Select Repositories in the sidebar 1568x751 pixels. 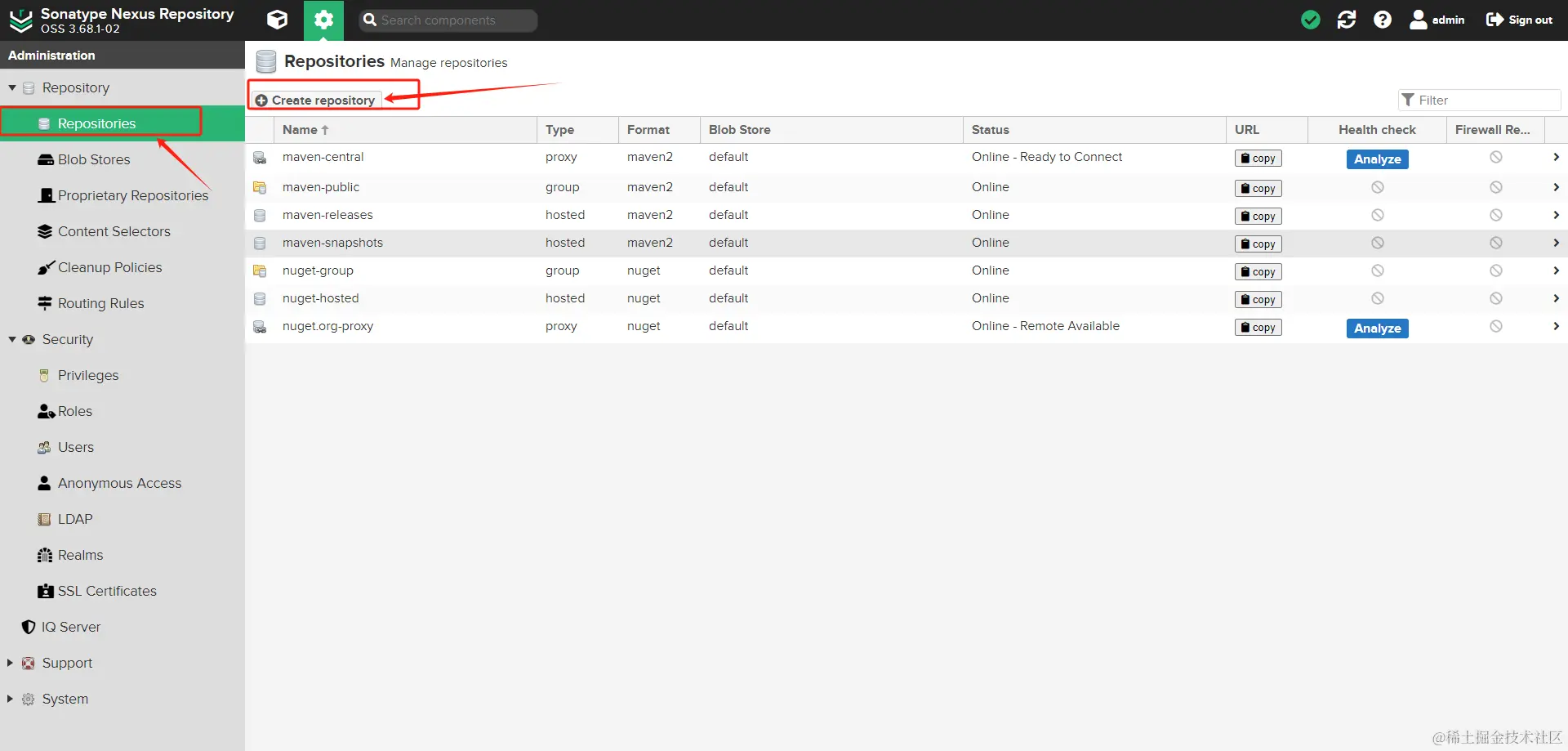coord(122,123)
